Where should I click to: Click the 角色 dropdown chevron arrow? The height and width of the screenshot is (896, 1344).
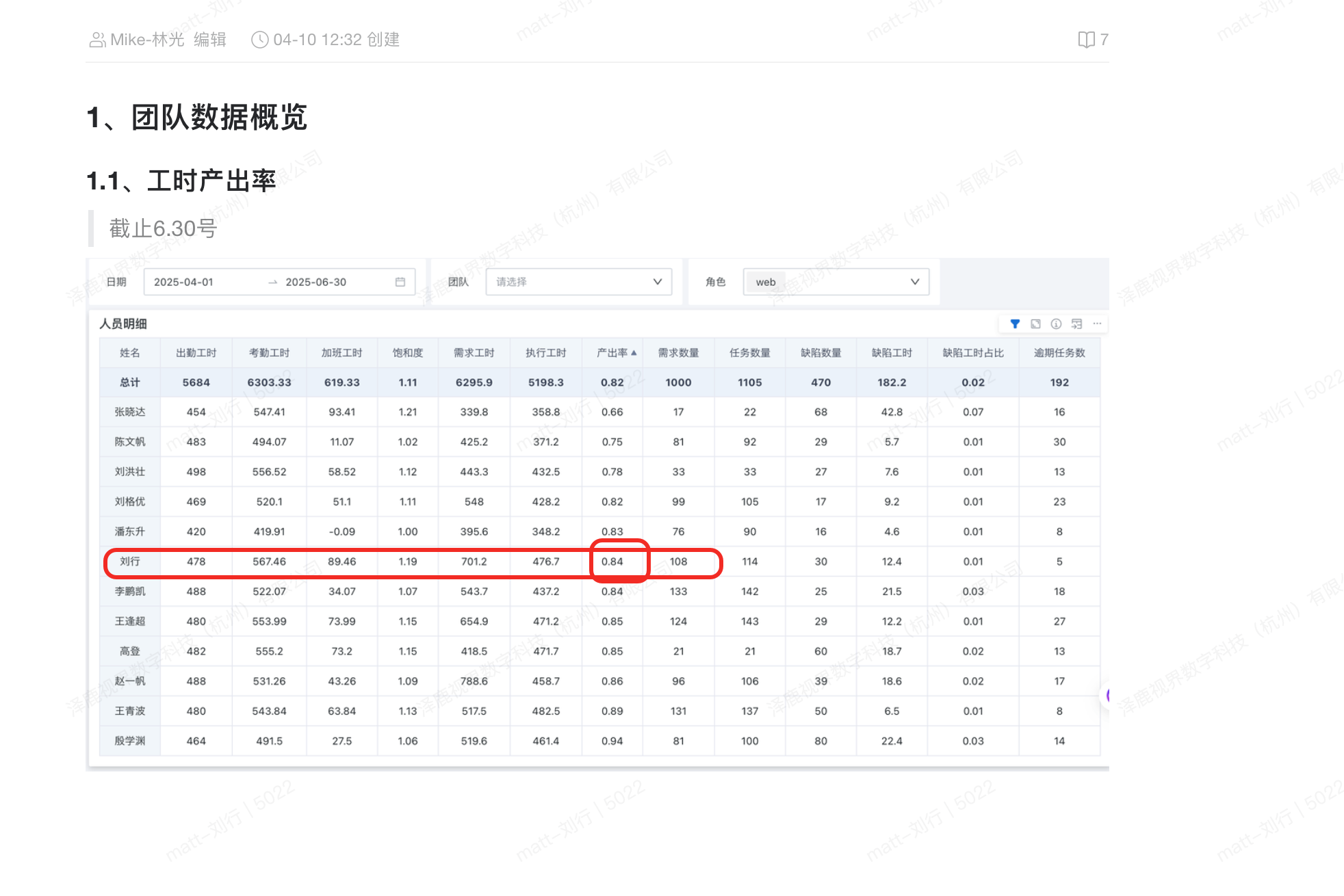click(x=915, y=282)
